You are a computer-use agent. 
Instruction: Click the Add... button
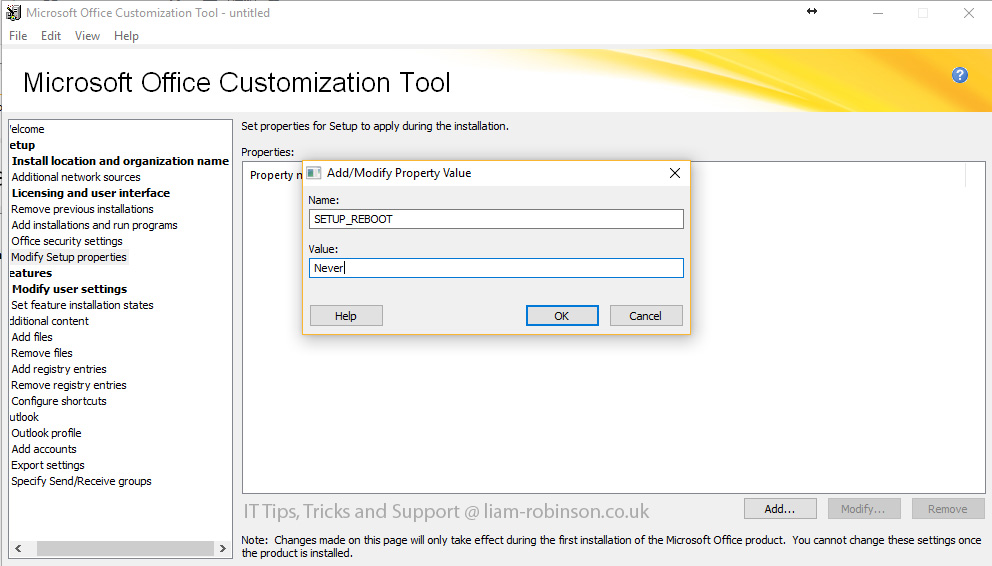coord(779,508)
